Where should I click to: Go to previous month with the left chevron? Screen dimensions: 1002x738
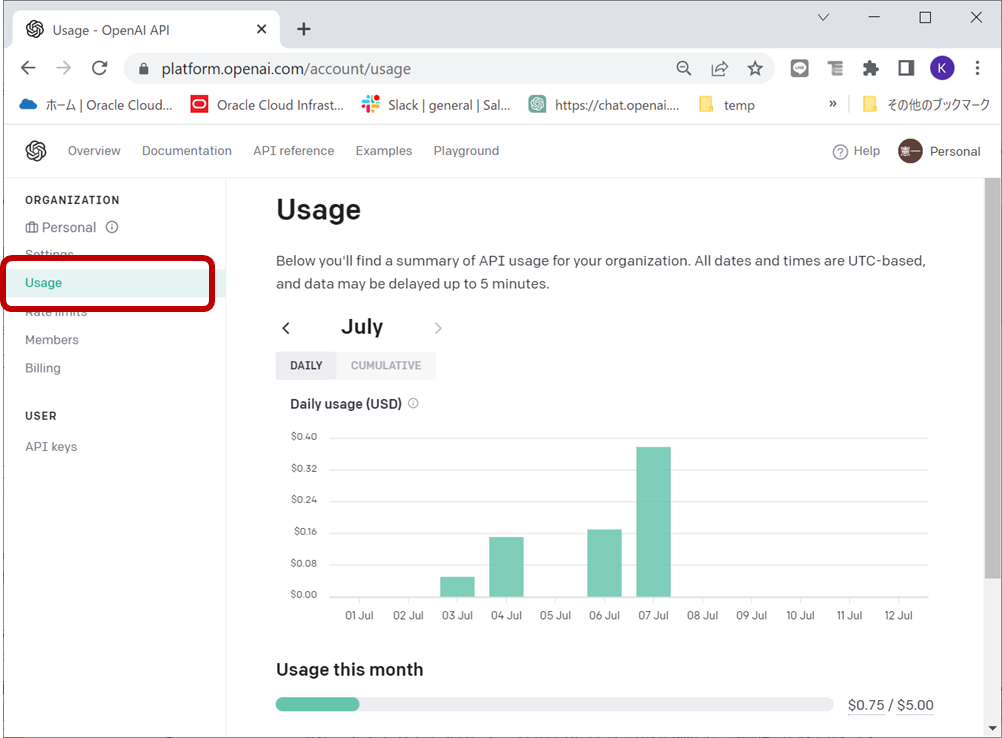(x=286, y=328)
